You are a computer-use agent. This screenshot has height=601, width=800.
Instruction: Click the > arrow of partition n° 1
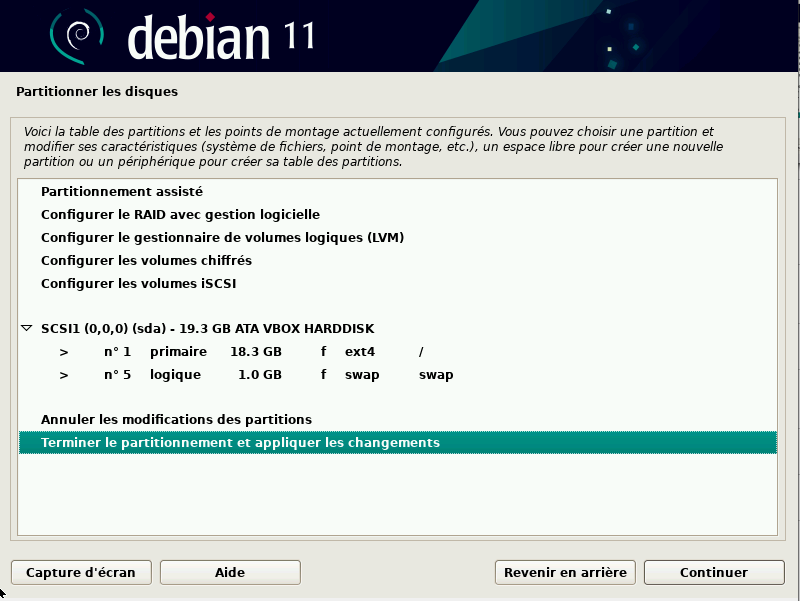64,352
